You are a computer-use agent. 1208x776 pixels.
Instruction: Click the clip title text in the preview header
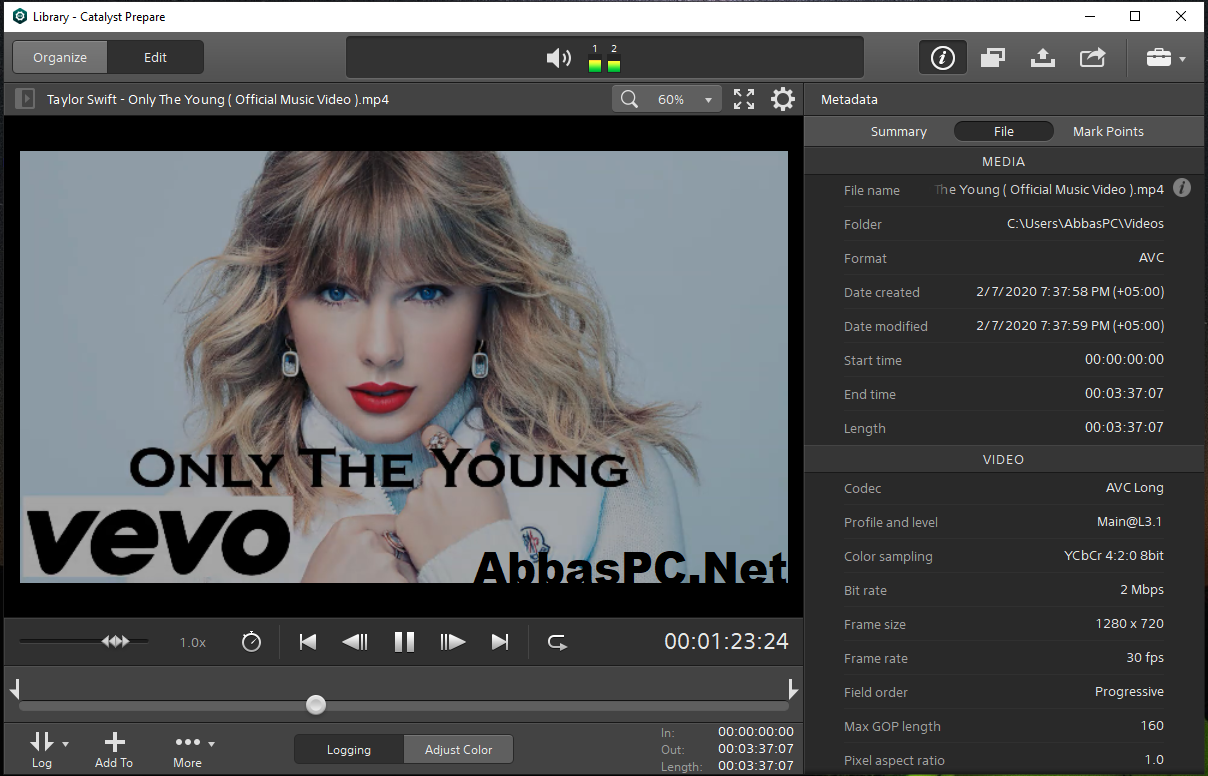(x=218, y=100)
